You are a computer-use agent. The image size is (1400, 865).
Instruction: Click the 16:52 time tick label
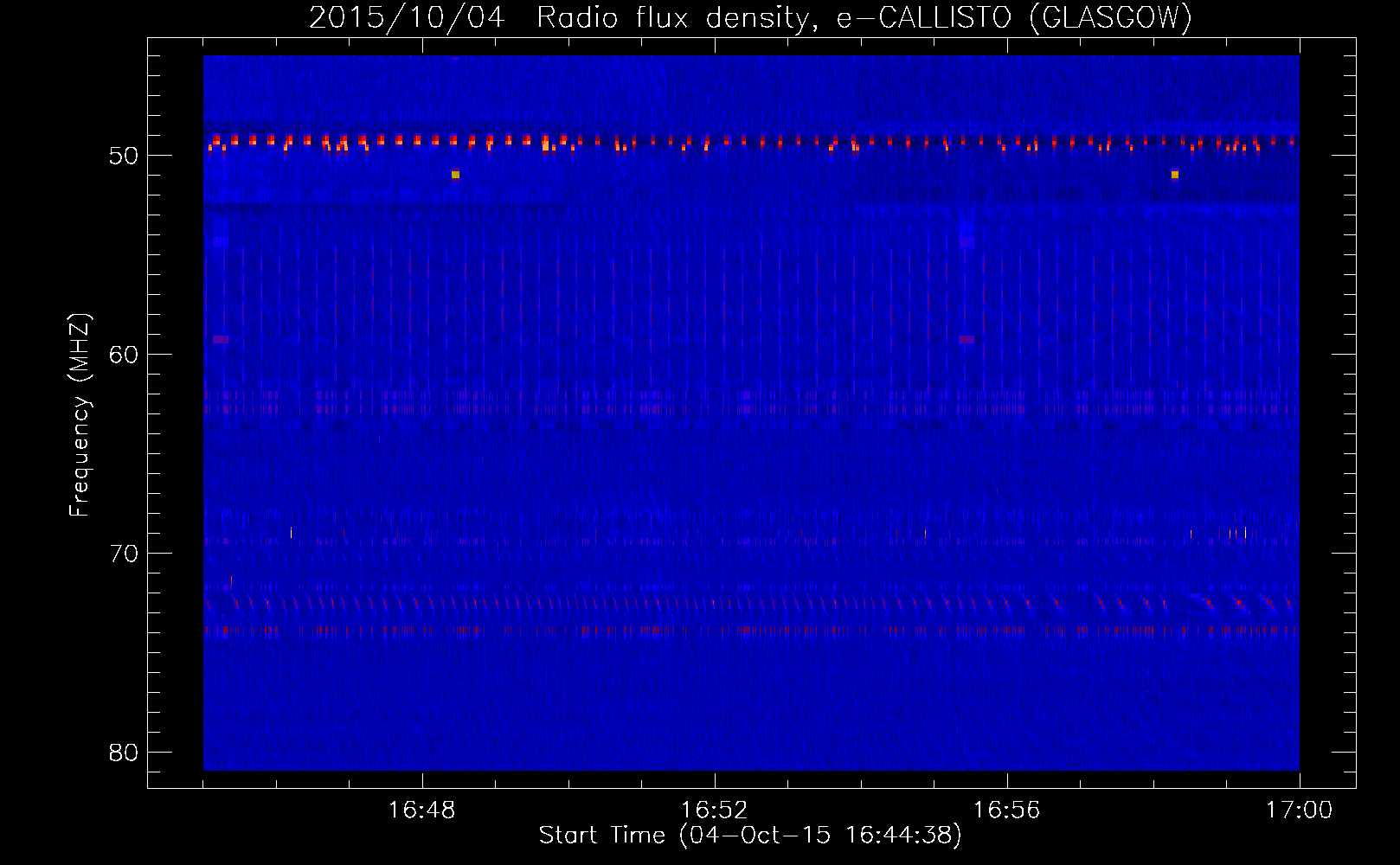point(715,811)
